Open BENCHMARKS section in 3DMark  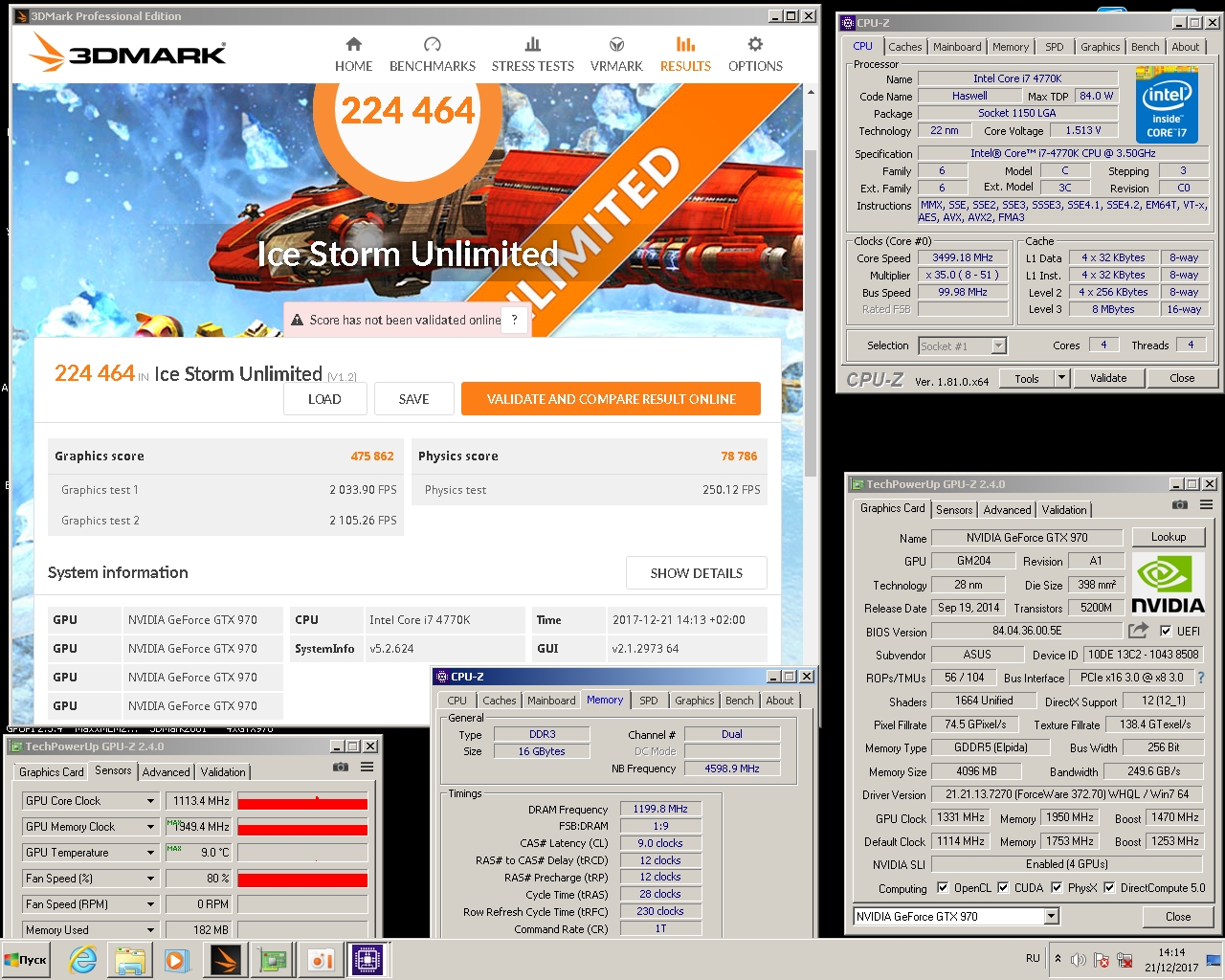point(432,55)
